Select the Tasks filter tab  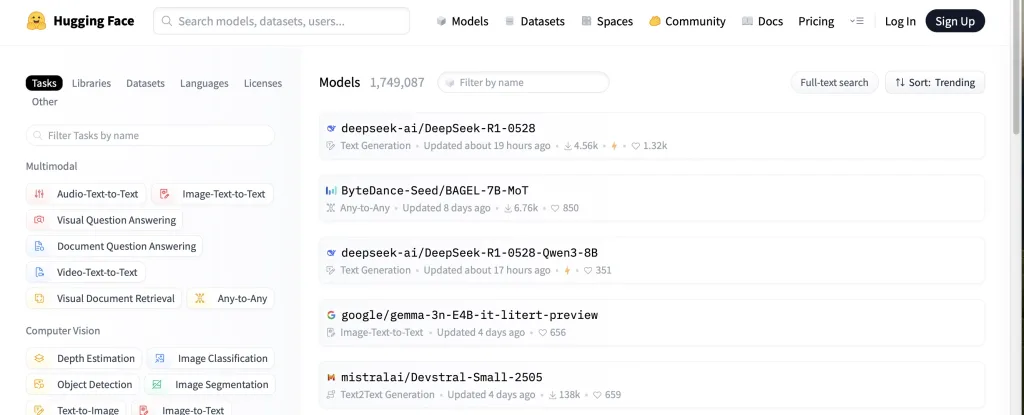tap(44, 83)
